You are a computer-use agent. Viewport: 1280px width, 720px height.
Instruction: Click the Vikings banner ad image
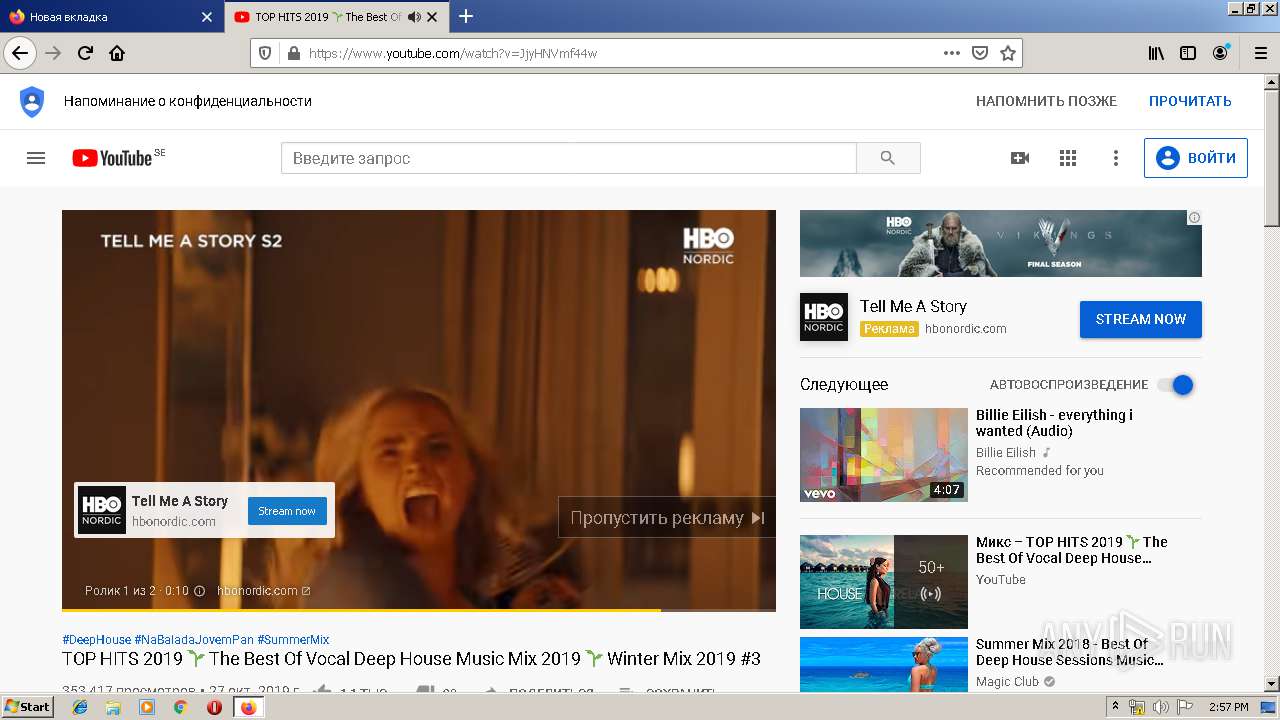[1001, 243]
